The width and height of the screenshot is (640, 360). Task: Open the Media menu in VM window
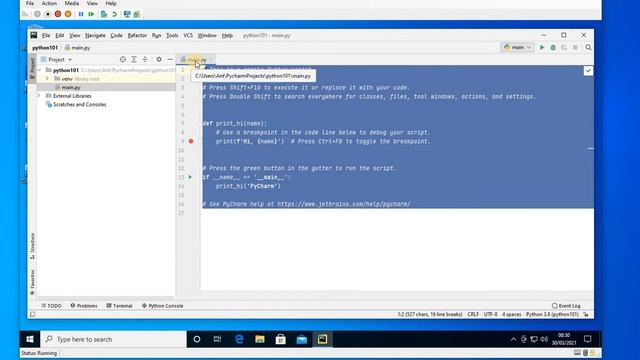[x=72, y=3]
